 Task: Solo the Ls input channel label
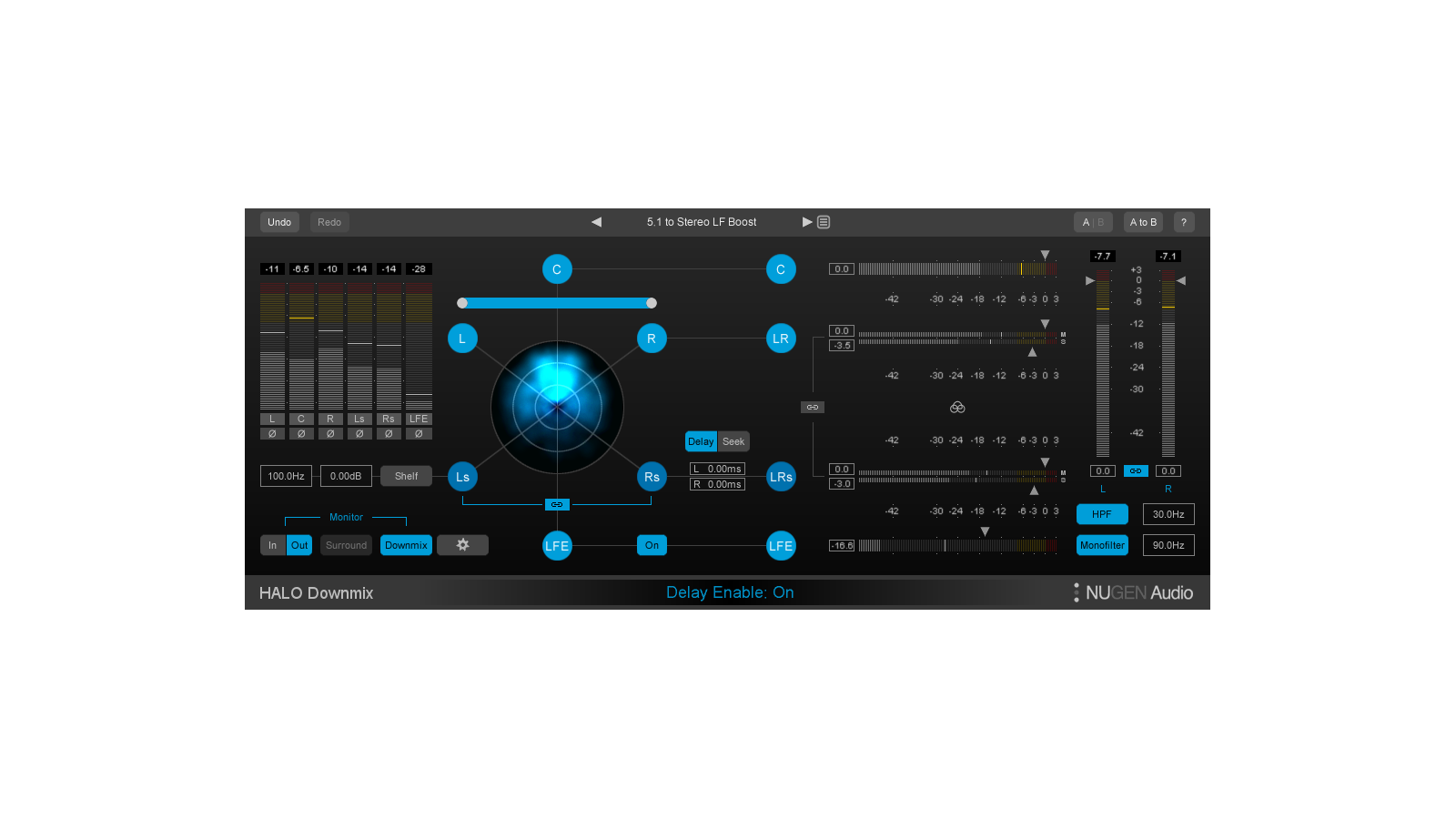[359, 420]
